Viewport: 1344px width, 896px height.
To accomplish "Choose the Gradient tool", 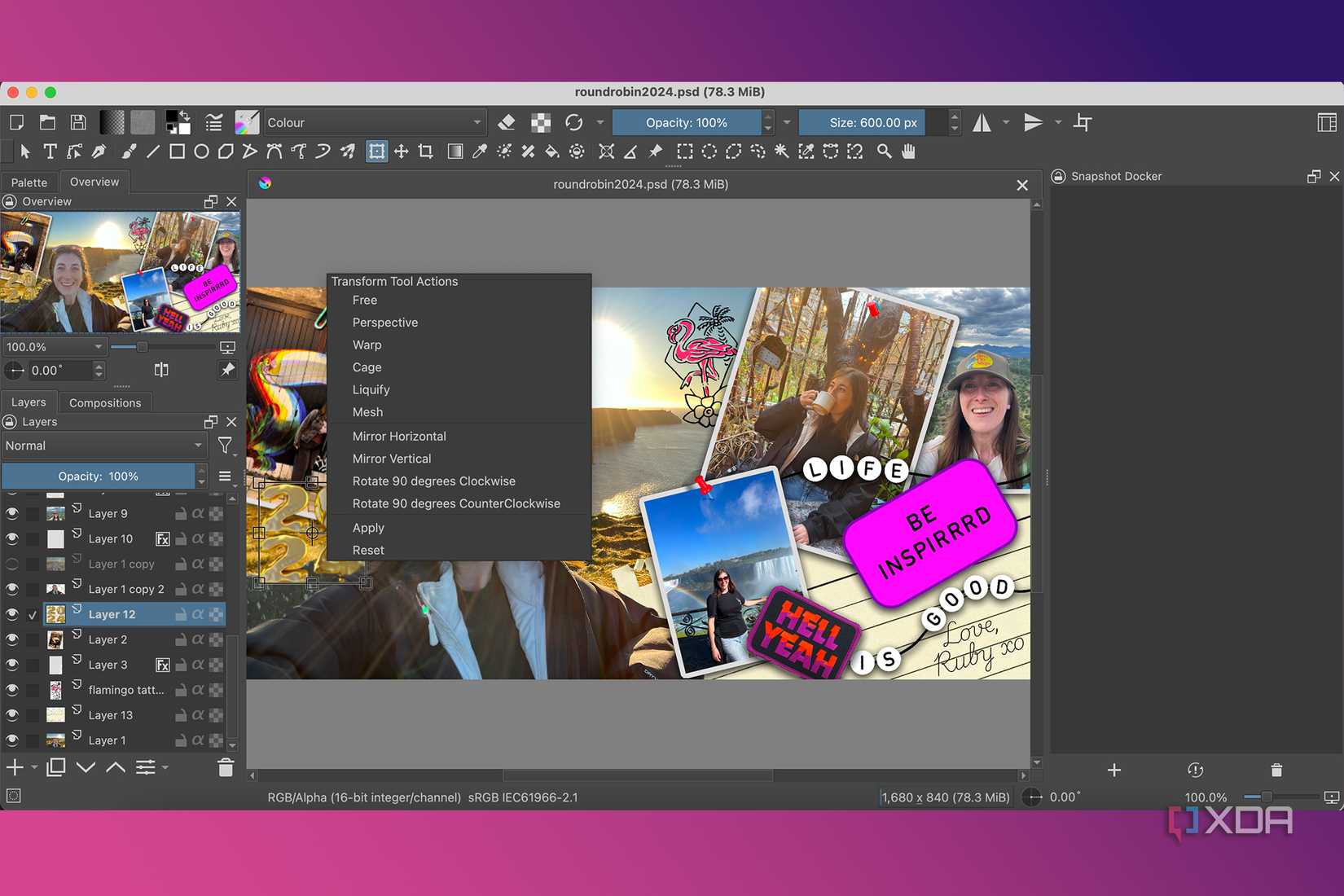I will pos(455,152).
